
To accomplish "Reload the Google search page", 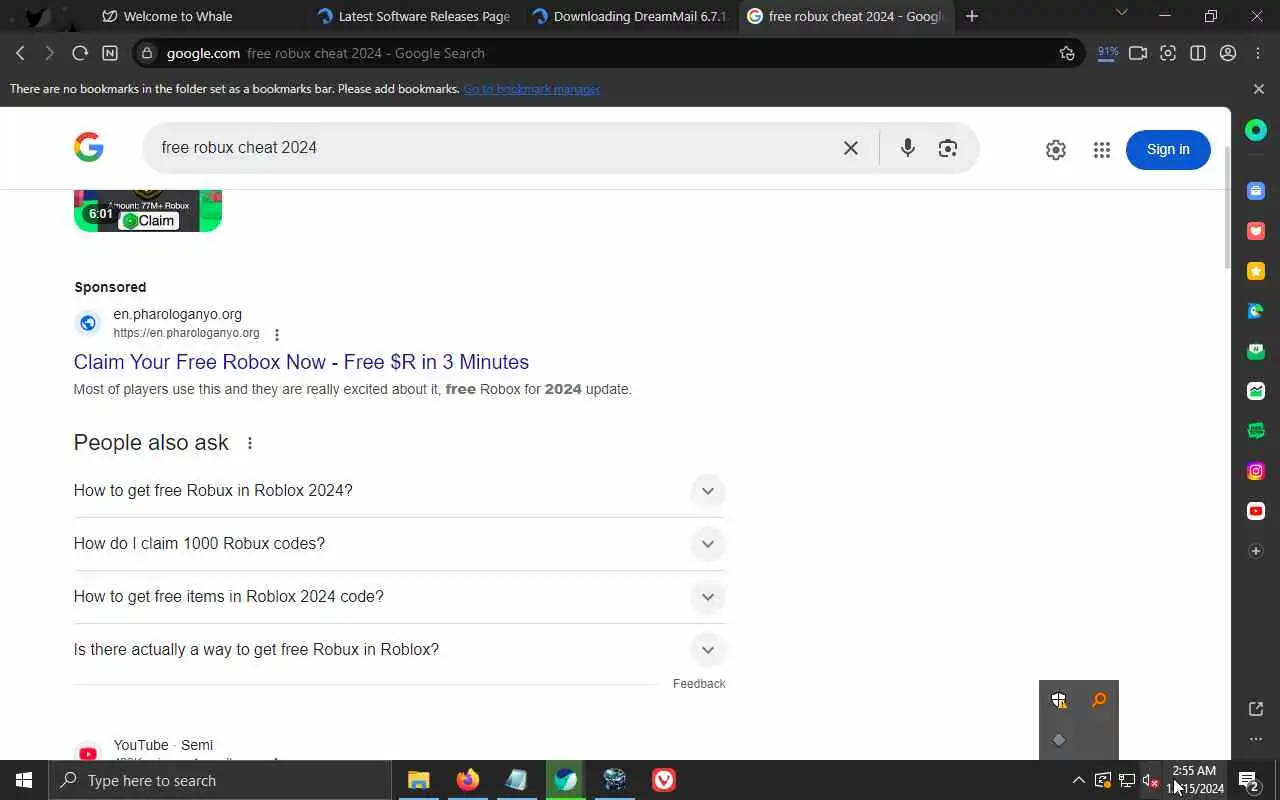I will click(80, 53).
